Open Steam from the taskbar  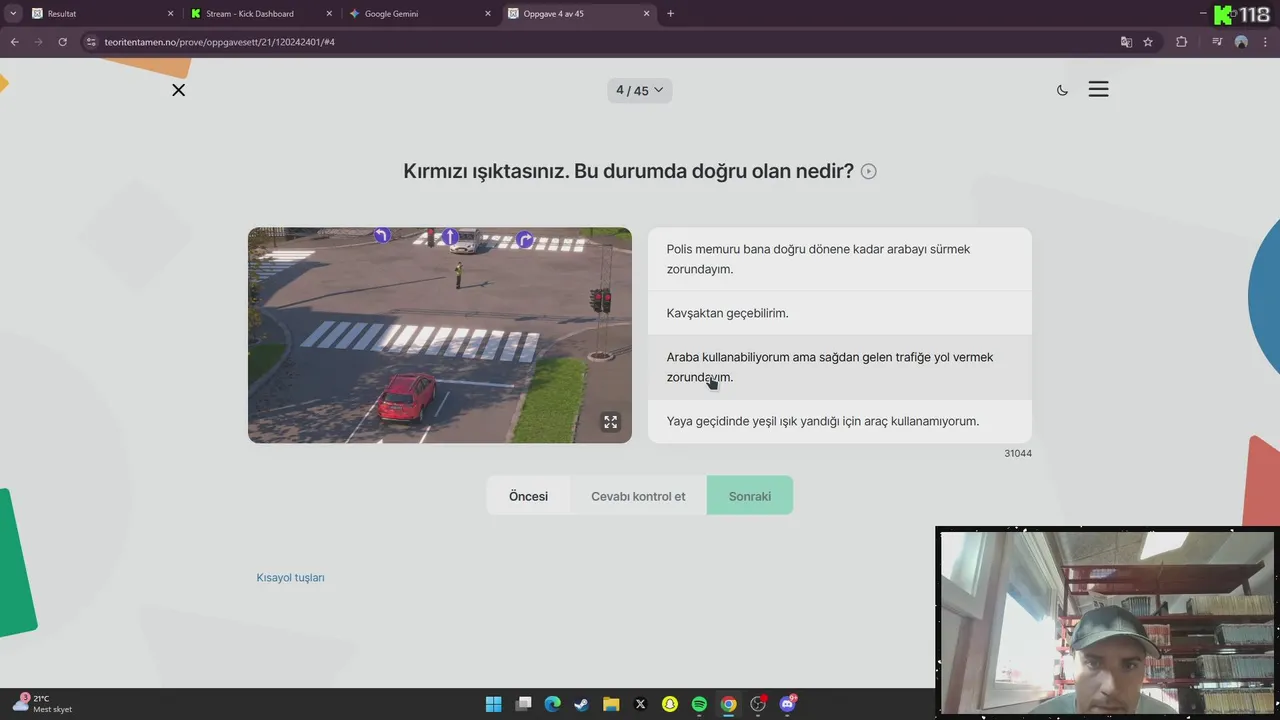(x=581, y=704)
